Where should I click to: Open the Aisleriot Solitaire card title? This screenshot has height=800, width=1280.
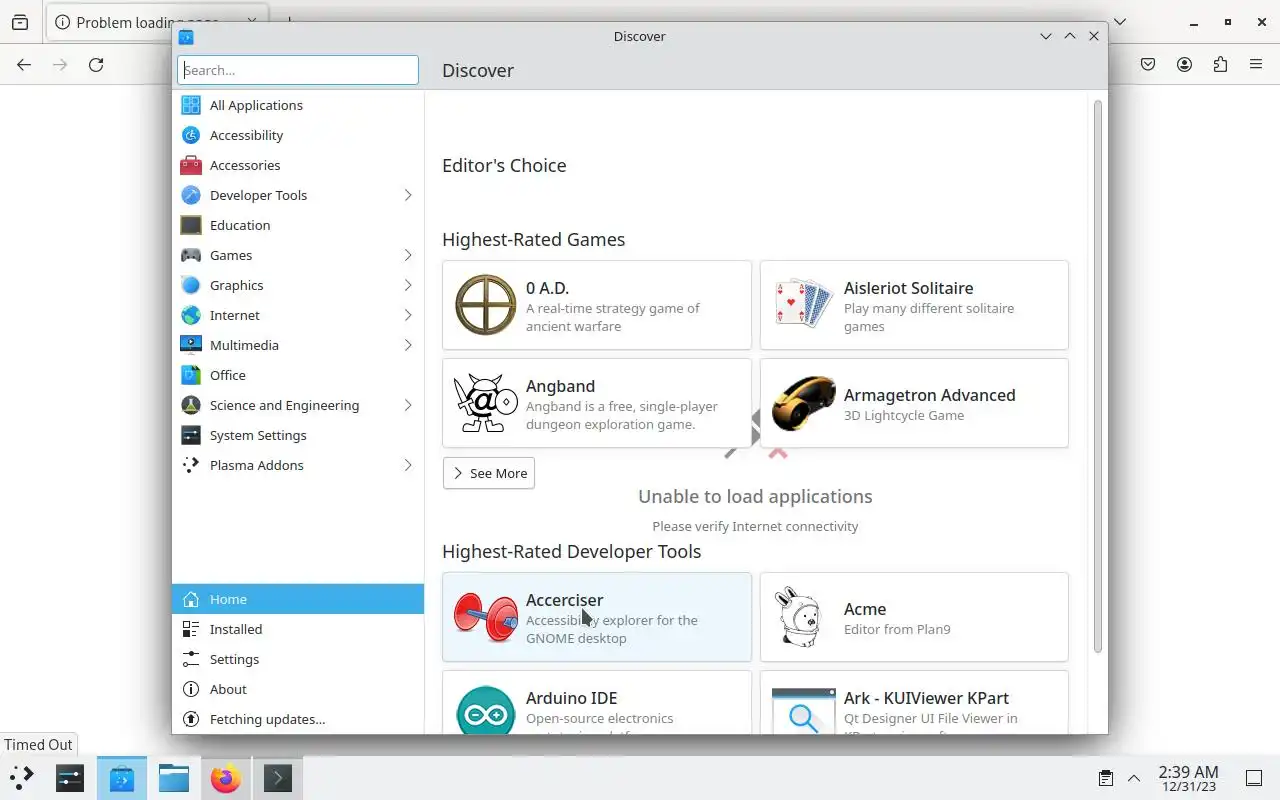coord(908,288)
